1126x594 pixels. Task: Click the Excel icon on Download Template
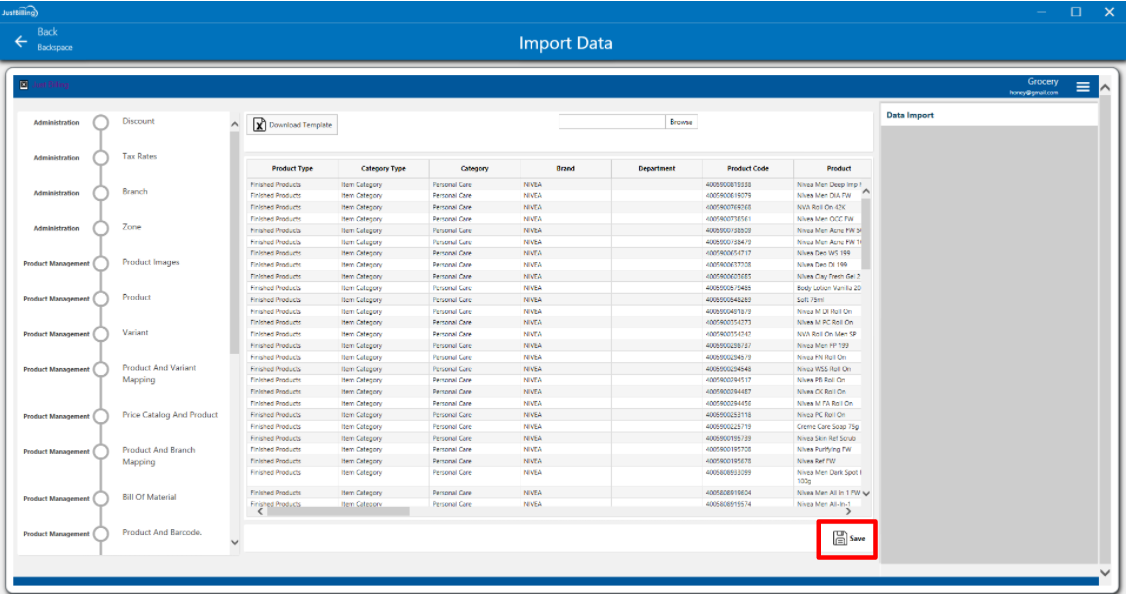[259, 124]
